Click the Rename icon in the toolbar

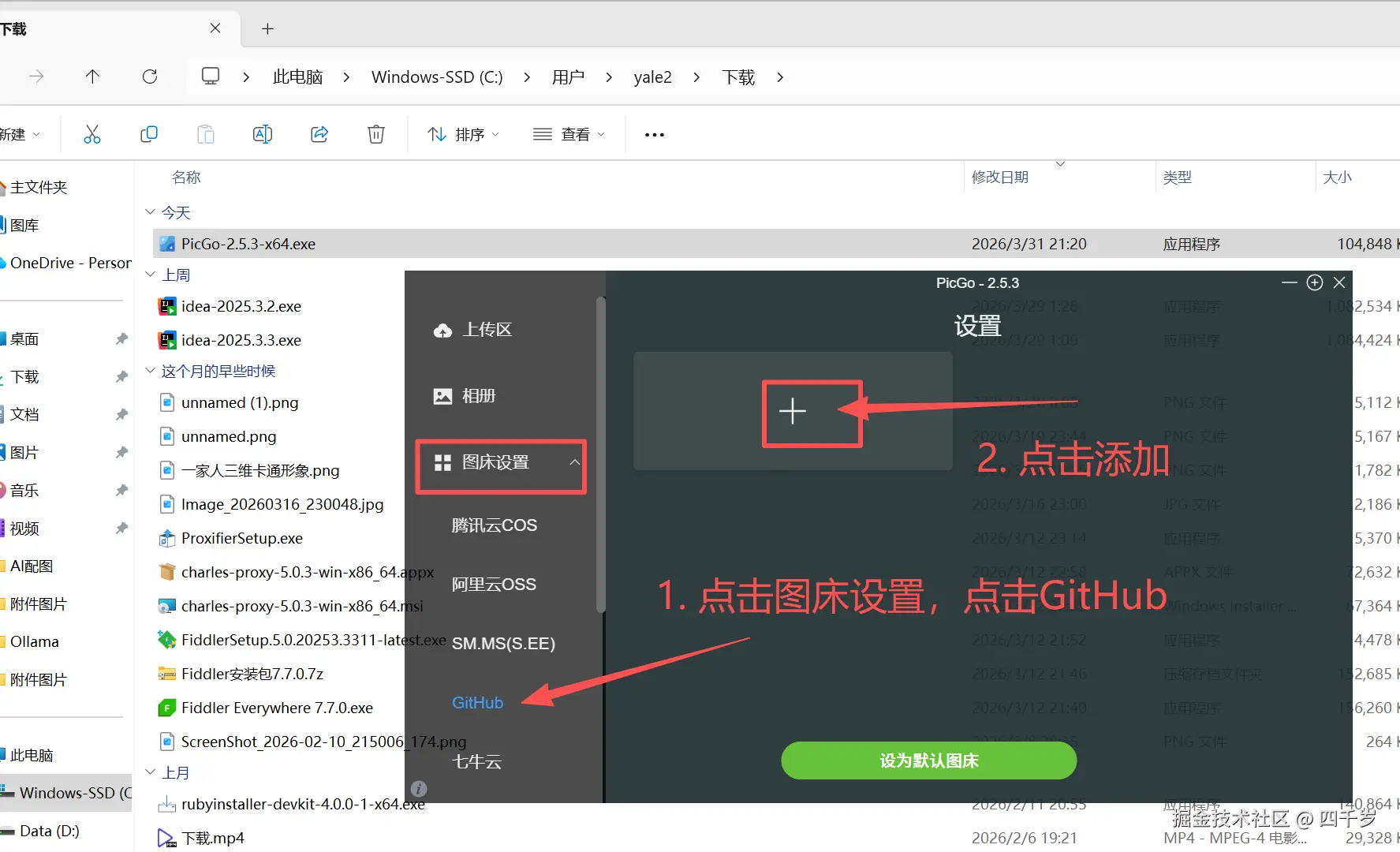[262, 134]
